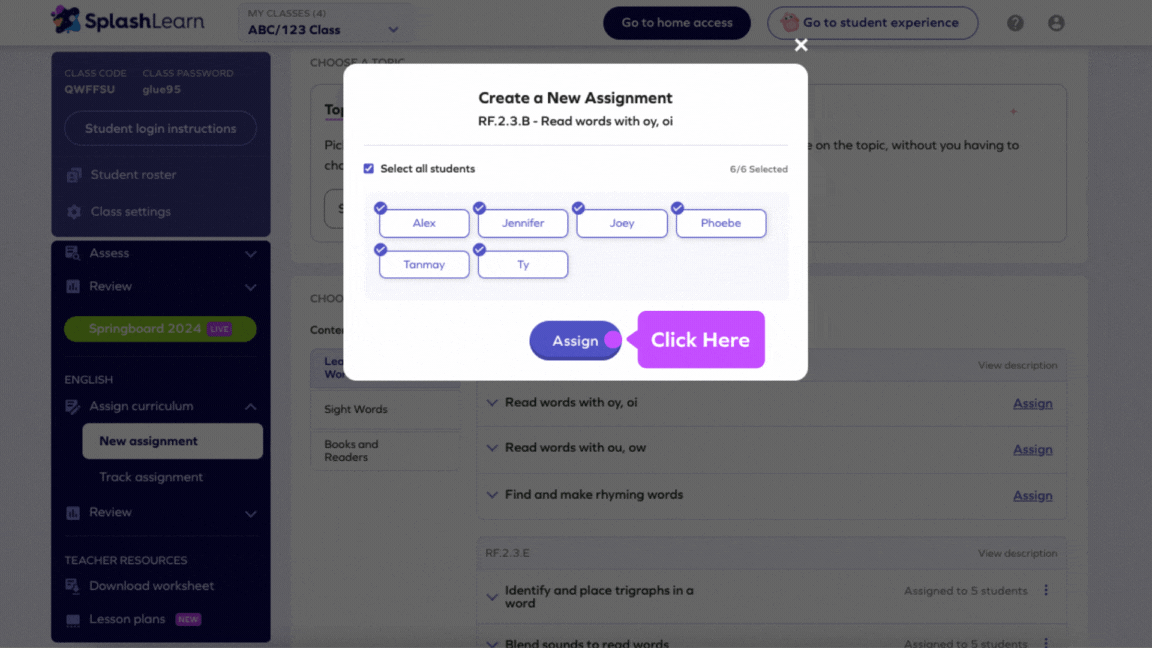1152x648 pixels.
Task: Click the Assign button in dialog
Action: coord(575,341)
